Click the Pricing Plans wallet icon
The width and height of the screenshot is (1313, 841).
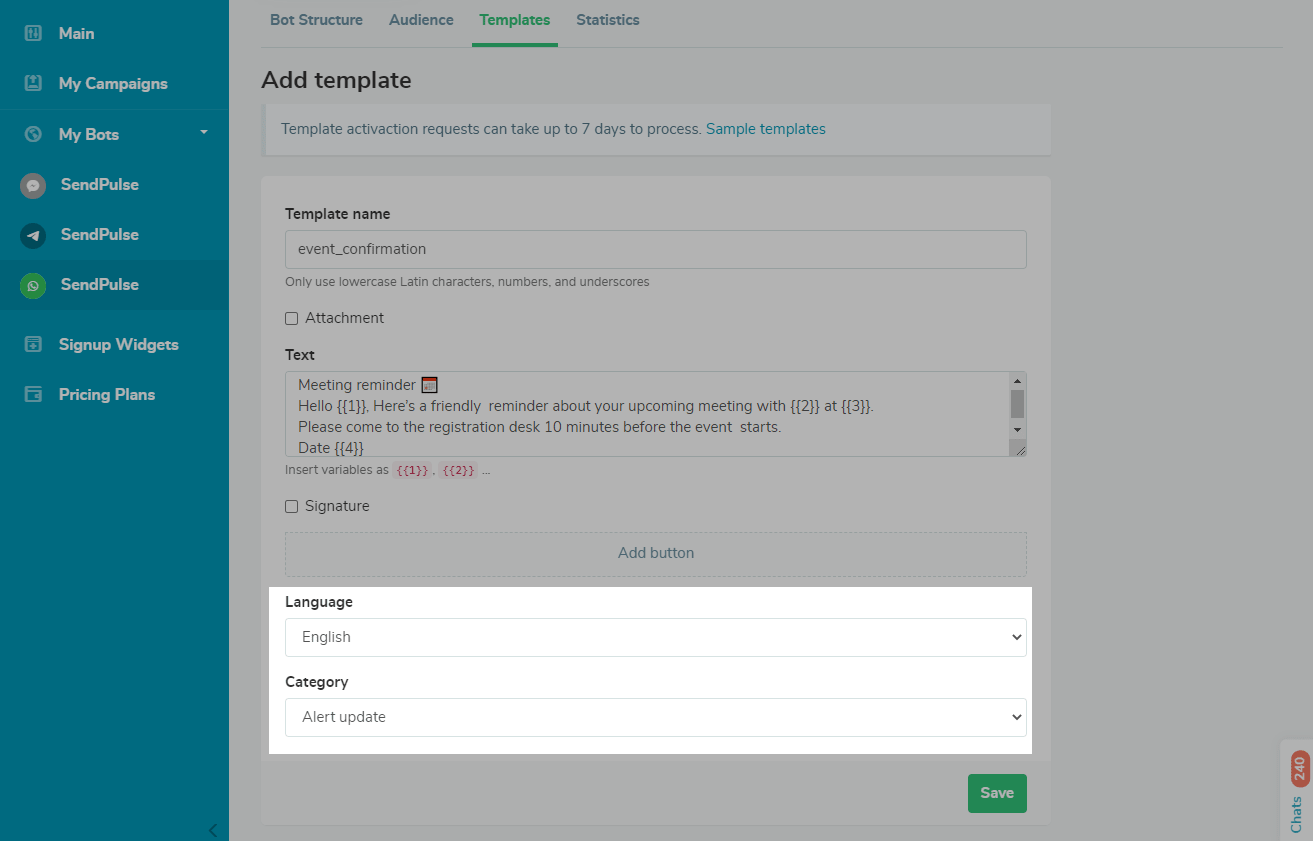coord(33,395)
